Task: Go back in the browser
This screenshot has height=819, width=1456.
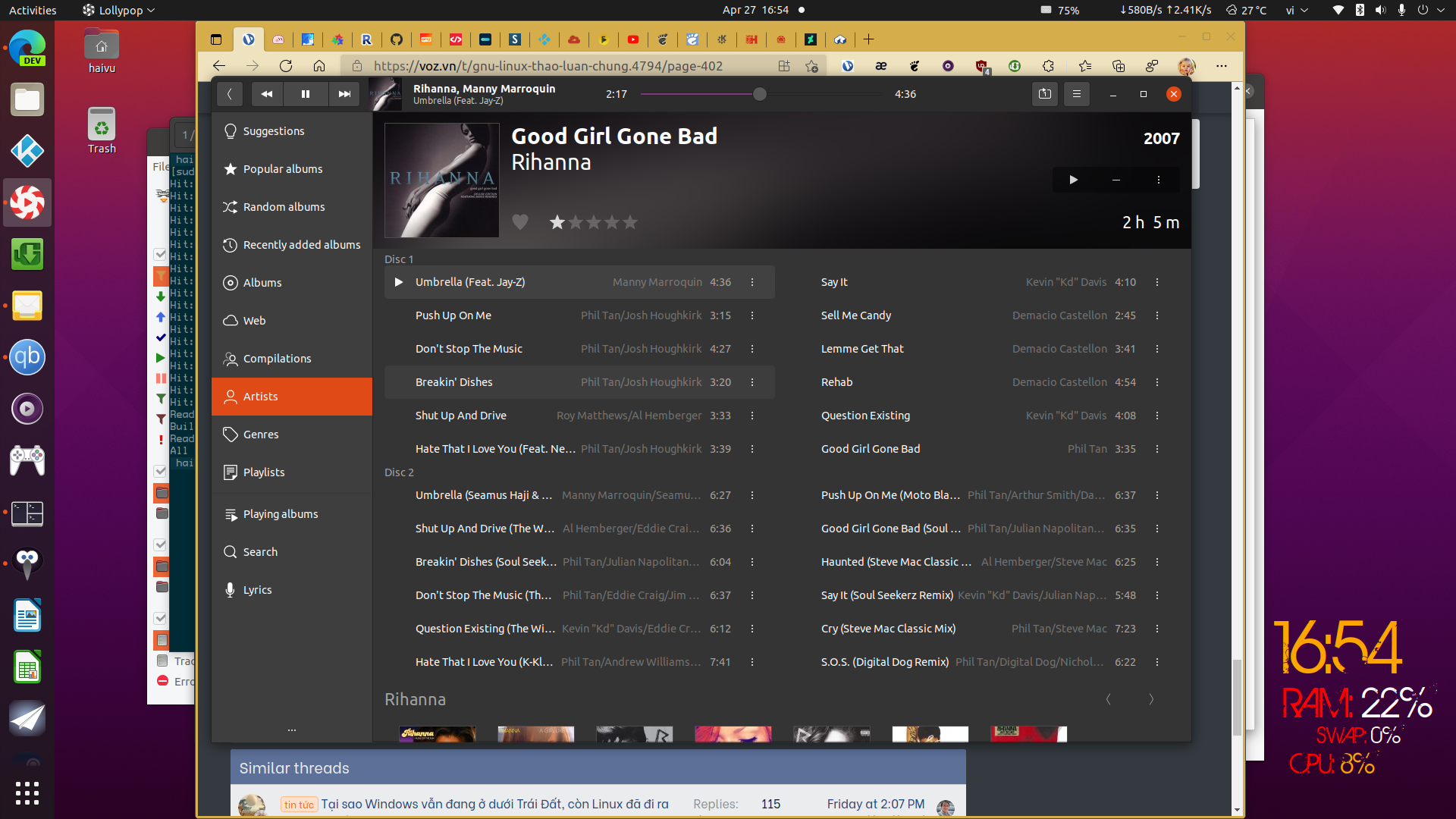Action: pyautogui.click(x=219, y=66)
